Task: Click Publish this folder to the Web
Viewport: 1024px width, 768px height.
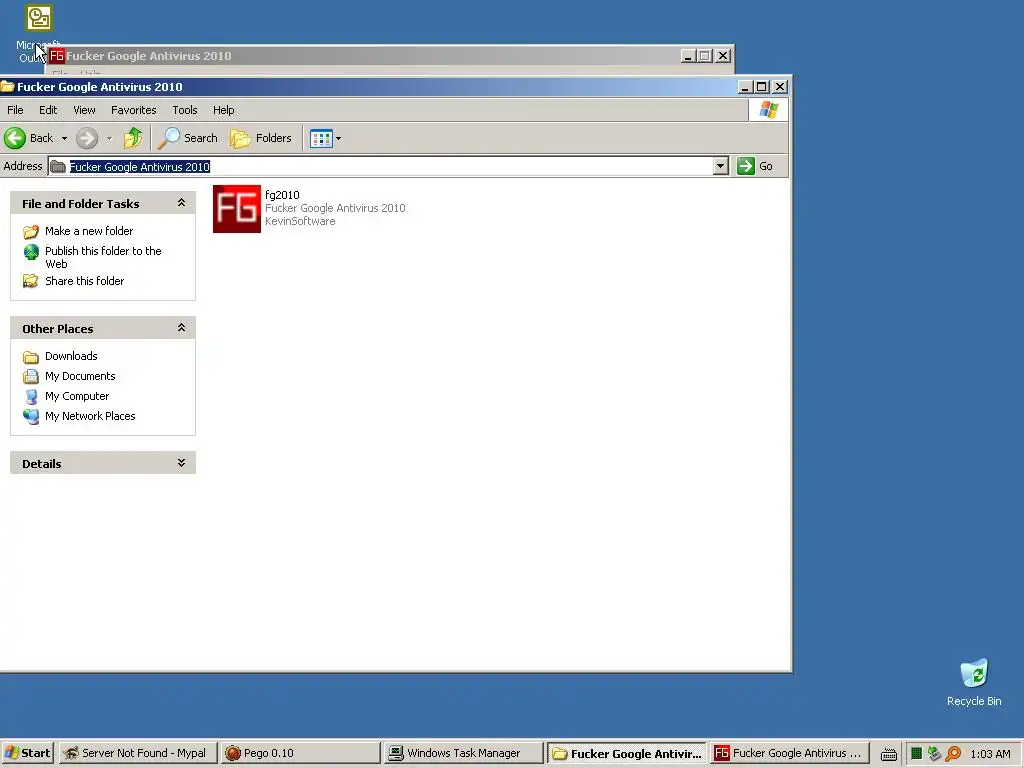Action: 103,257
